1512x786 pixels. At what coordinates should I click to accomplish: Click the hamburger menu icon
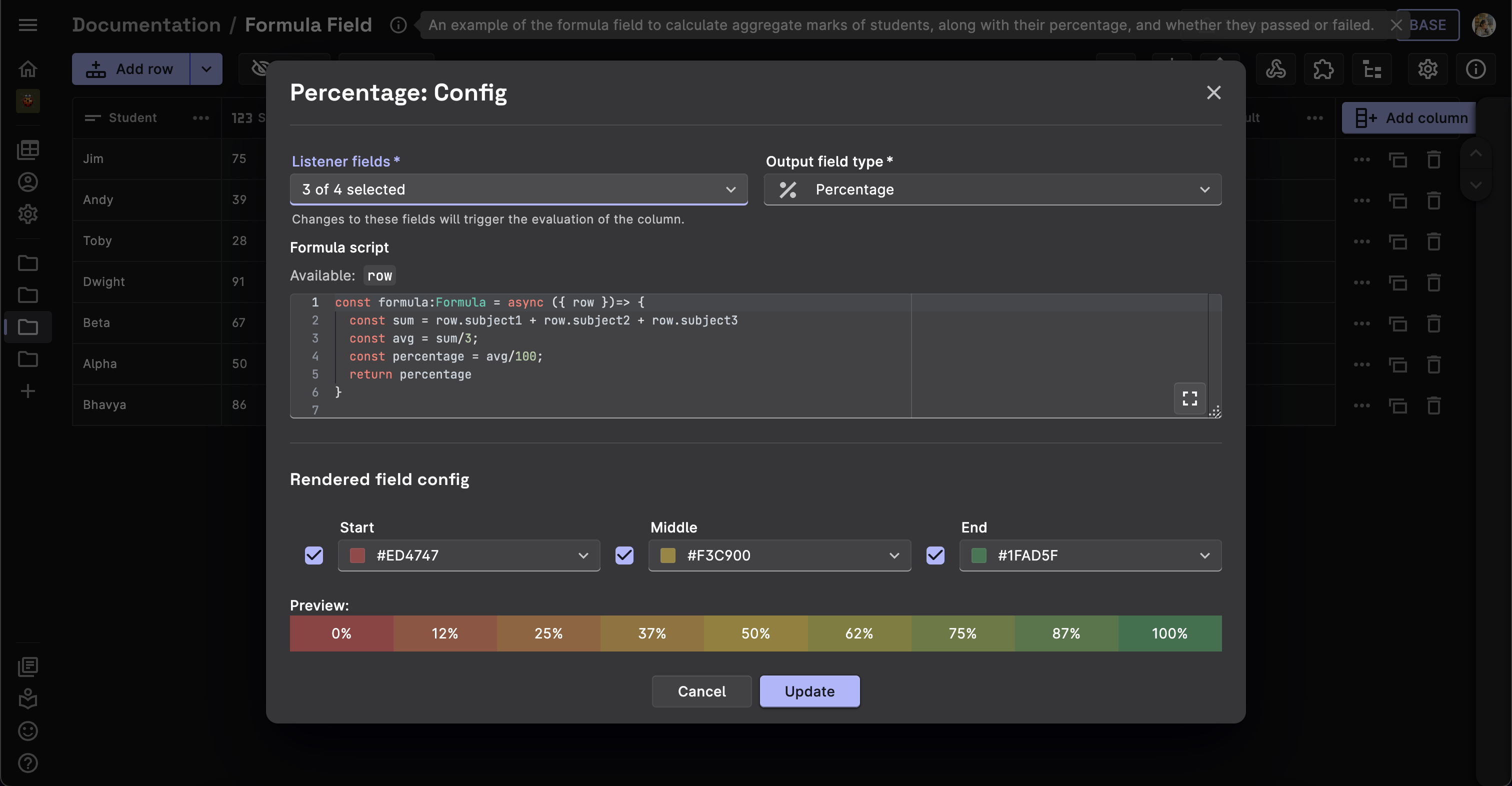pyautogui.click(x=27, y=24)
